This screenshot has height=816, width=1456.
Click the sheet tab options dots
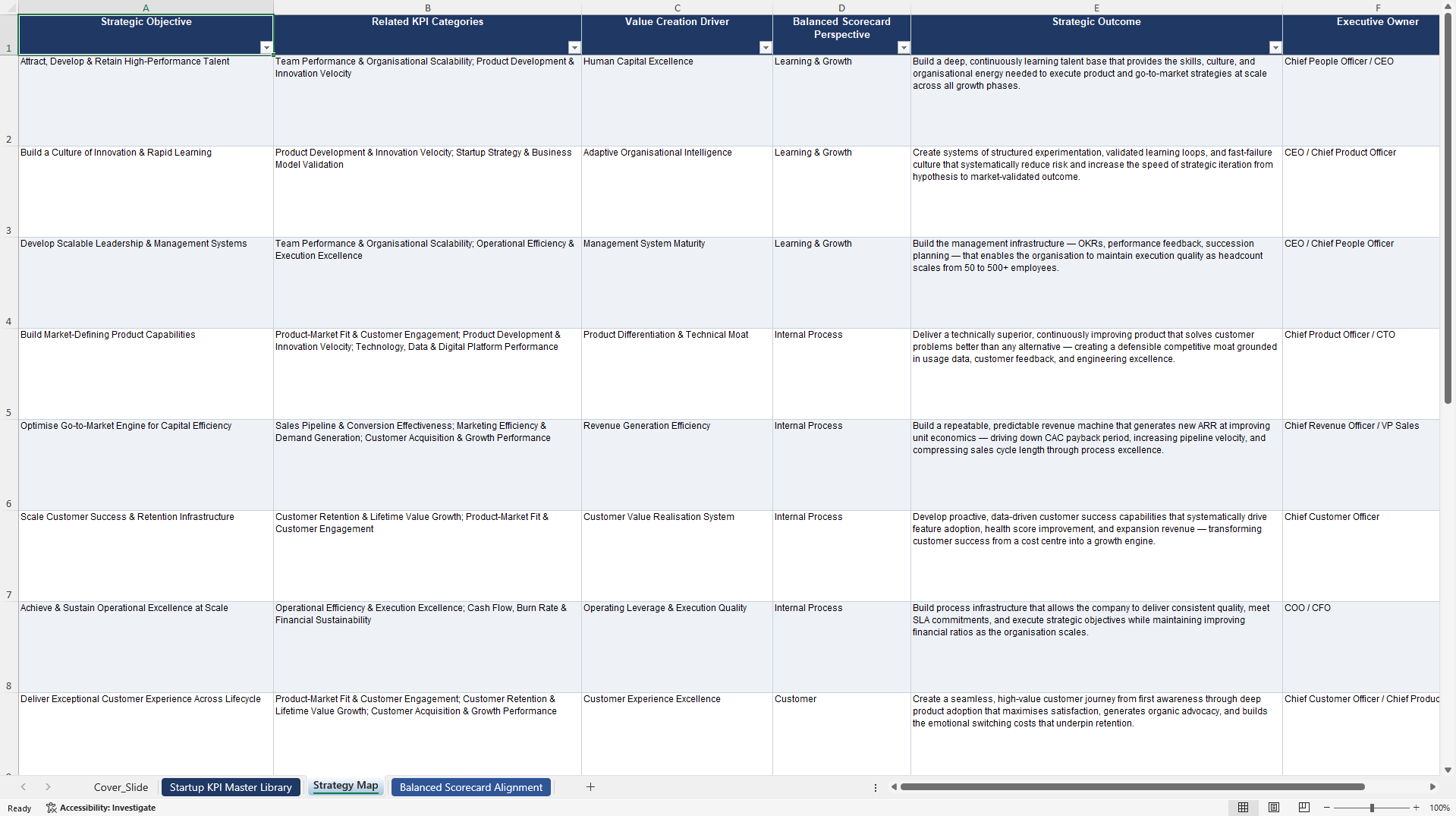click(875, 787)
